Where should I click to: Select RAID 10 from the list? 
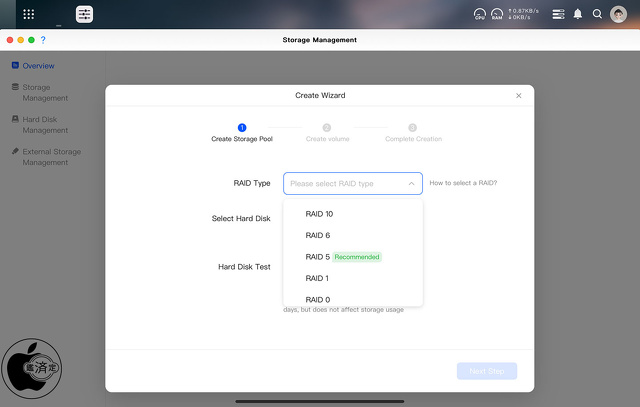tap(319, 214)
